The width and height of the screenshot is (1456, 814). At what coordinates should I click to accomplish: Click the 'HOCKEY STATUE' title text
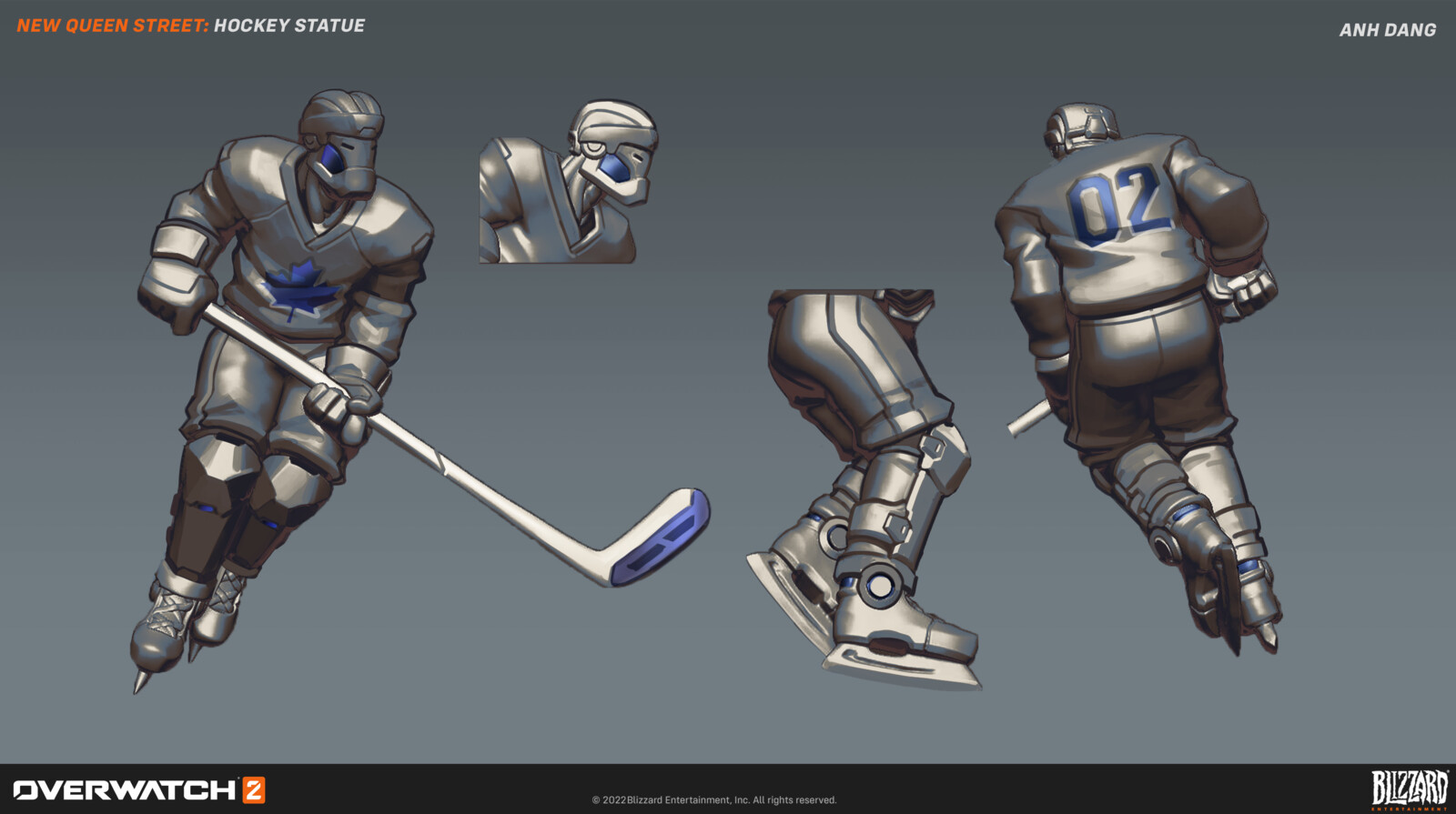click(x=289, y=25)
